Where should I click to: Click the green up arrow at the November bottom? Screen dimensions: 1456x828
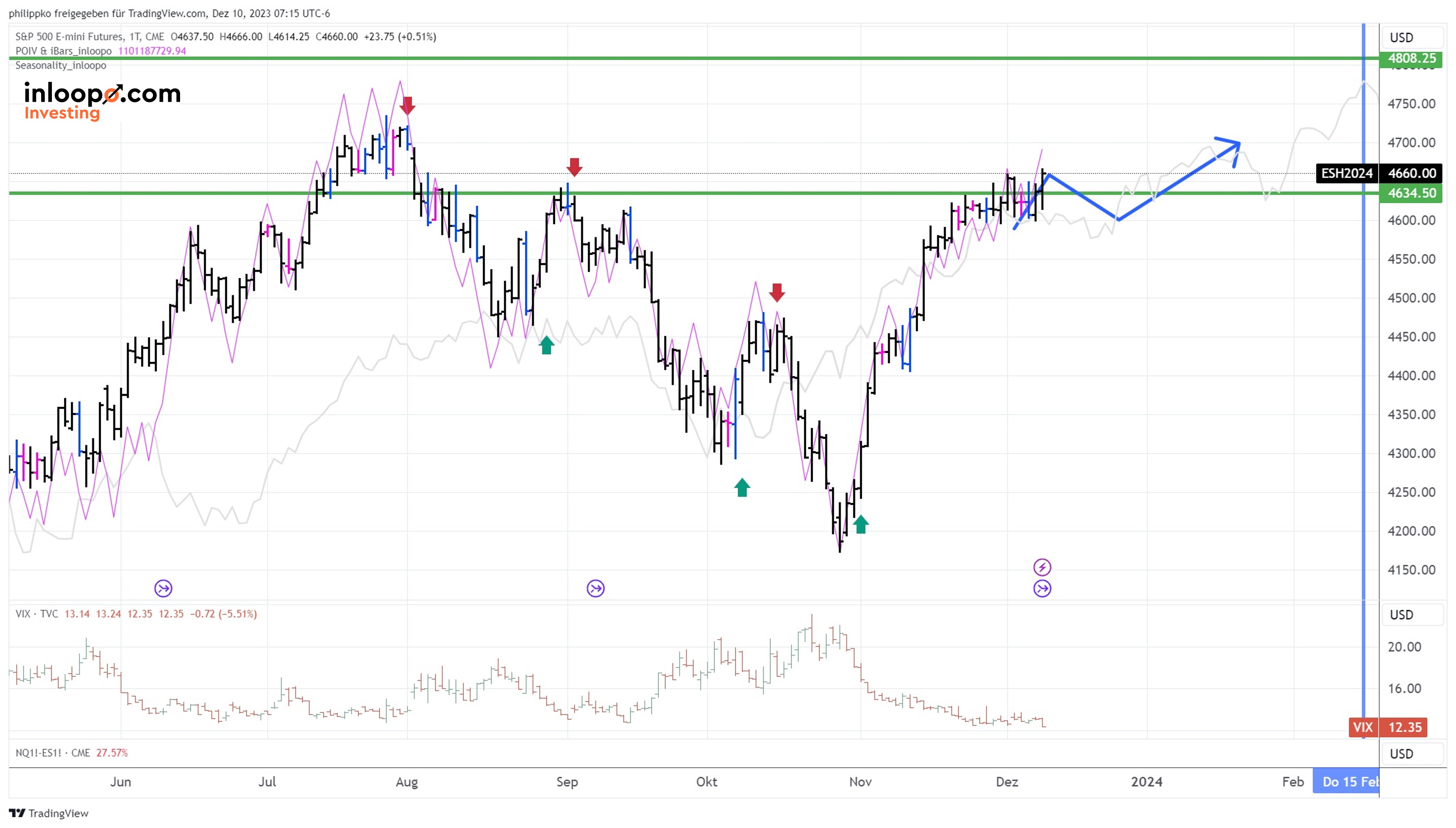[x=861, y=524]
